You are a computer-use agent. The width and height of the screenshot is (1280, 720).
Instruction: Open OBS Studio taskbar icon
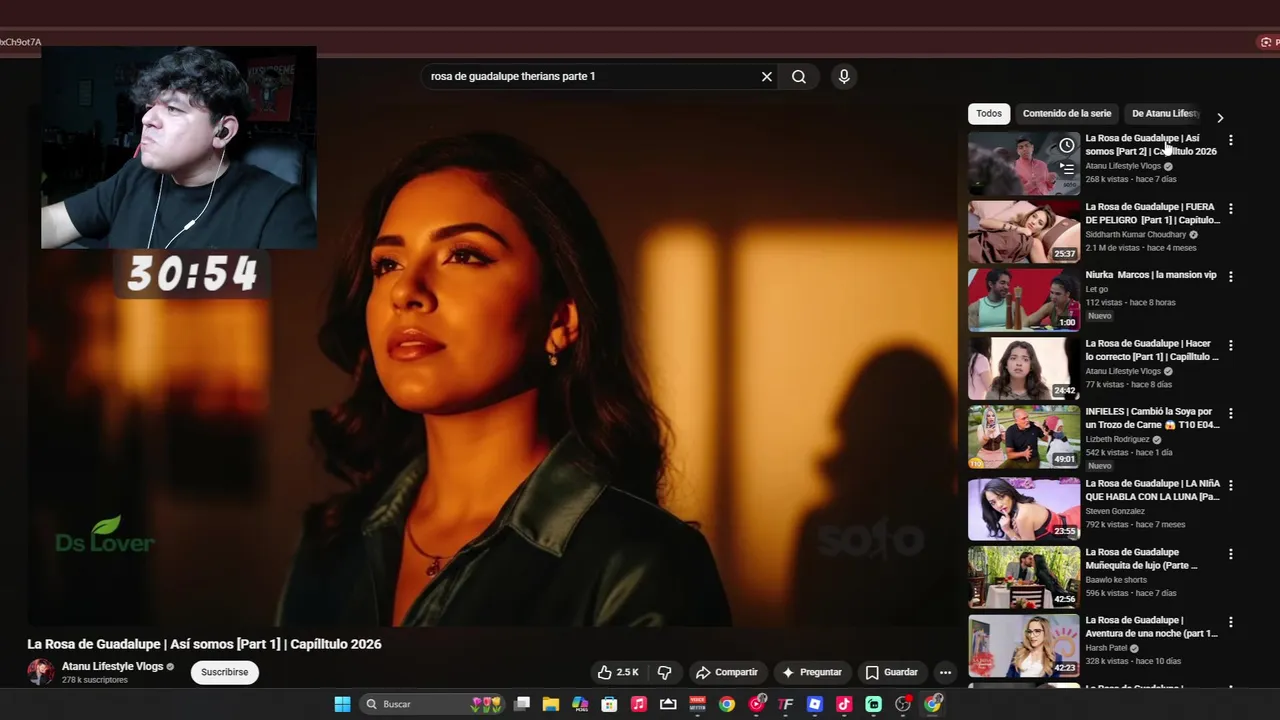coord(903,704)
